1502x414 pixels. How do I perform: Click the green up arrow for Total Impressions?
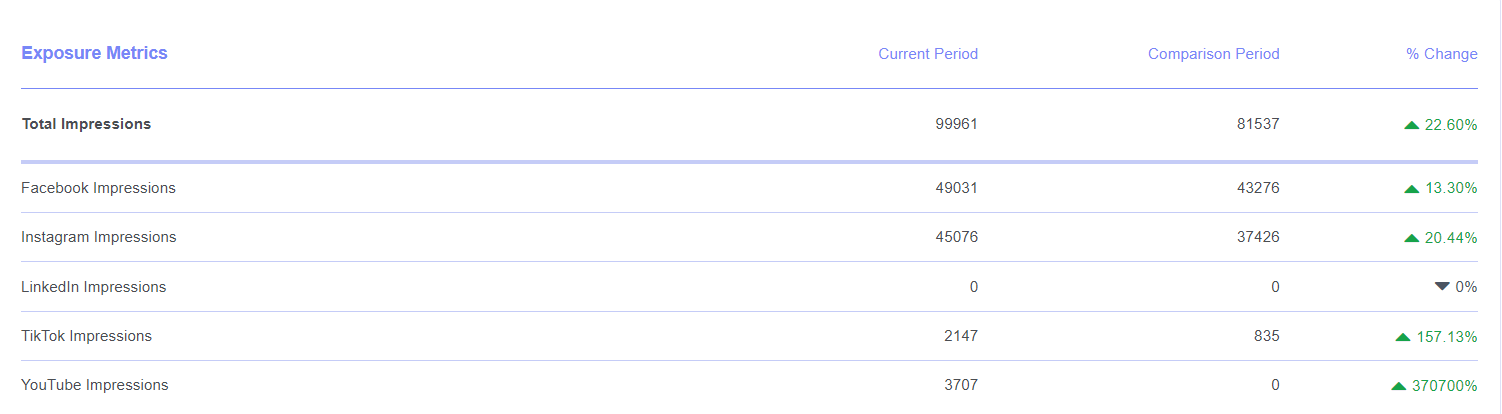coord(1411,125)
